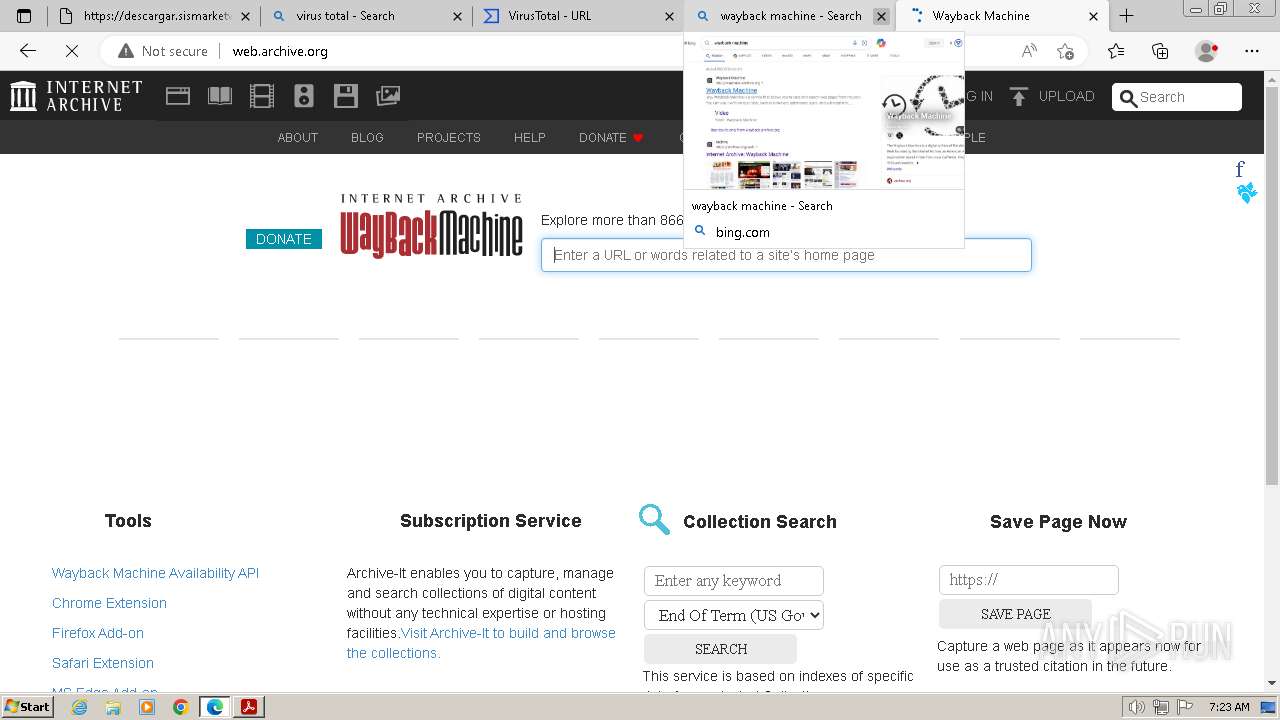Open browser Settings and more menu
Screen dimensions: 1280x720
point(1252,51)
